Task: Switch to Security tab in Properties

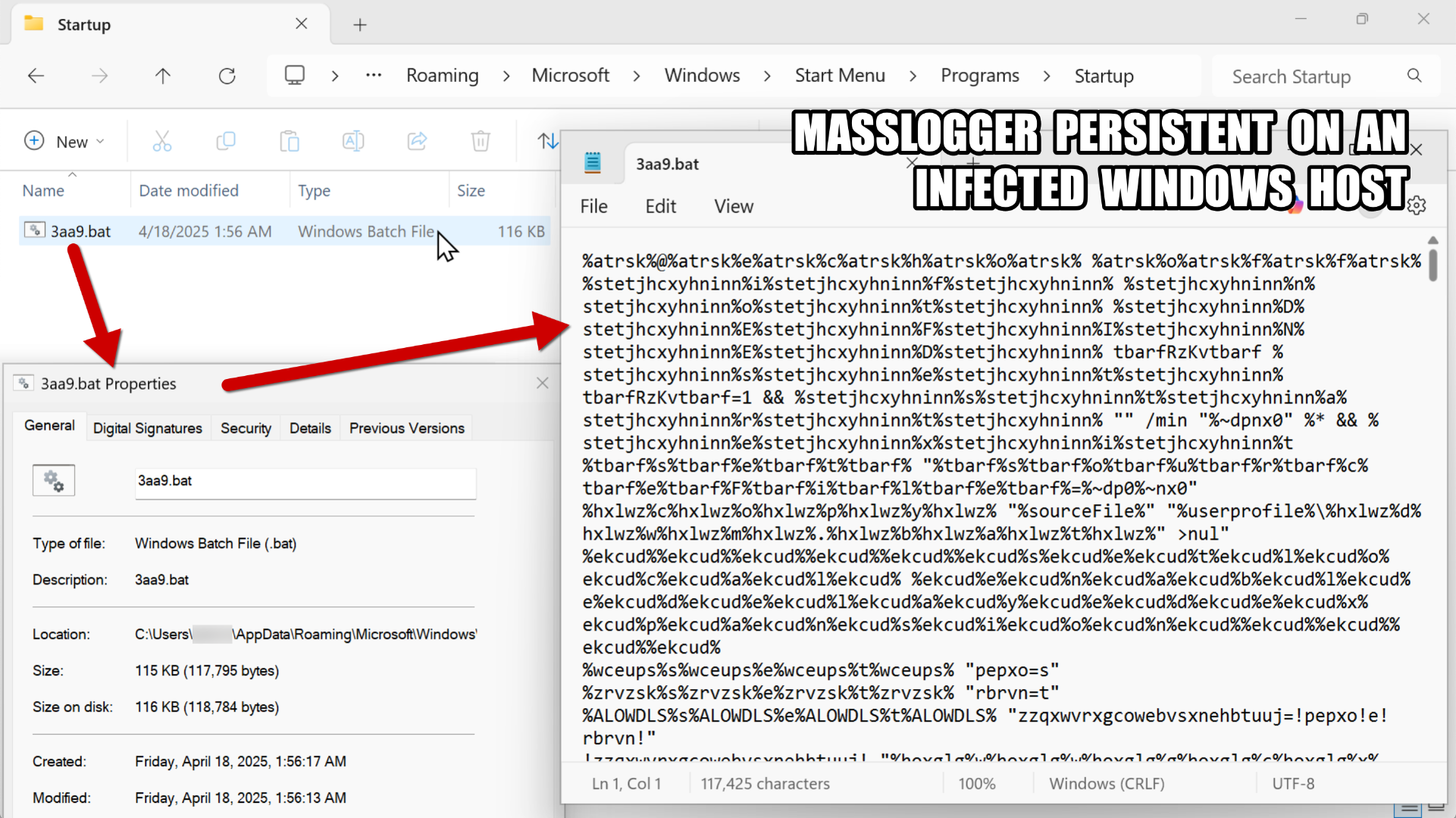Action: [x=246, y=428]
